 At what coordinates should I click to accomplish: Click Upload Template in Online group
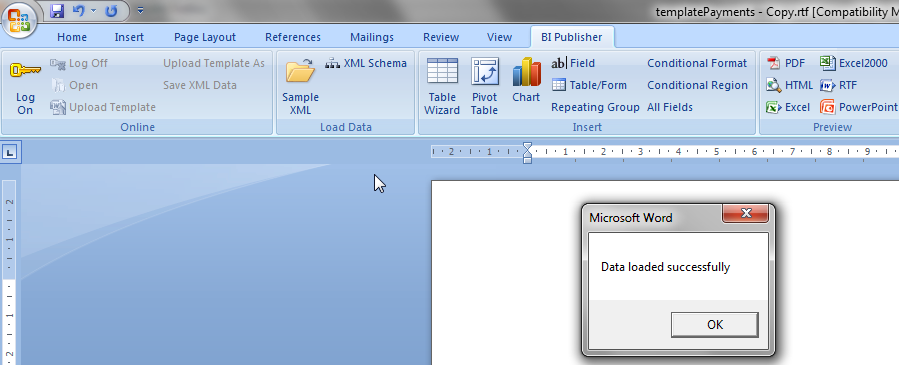[103, 107]
